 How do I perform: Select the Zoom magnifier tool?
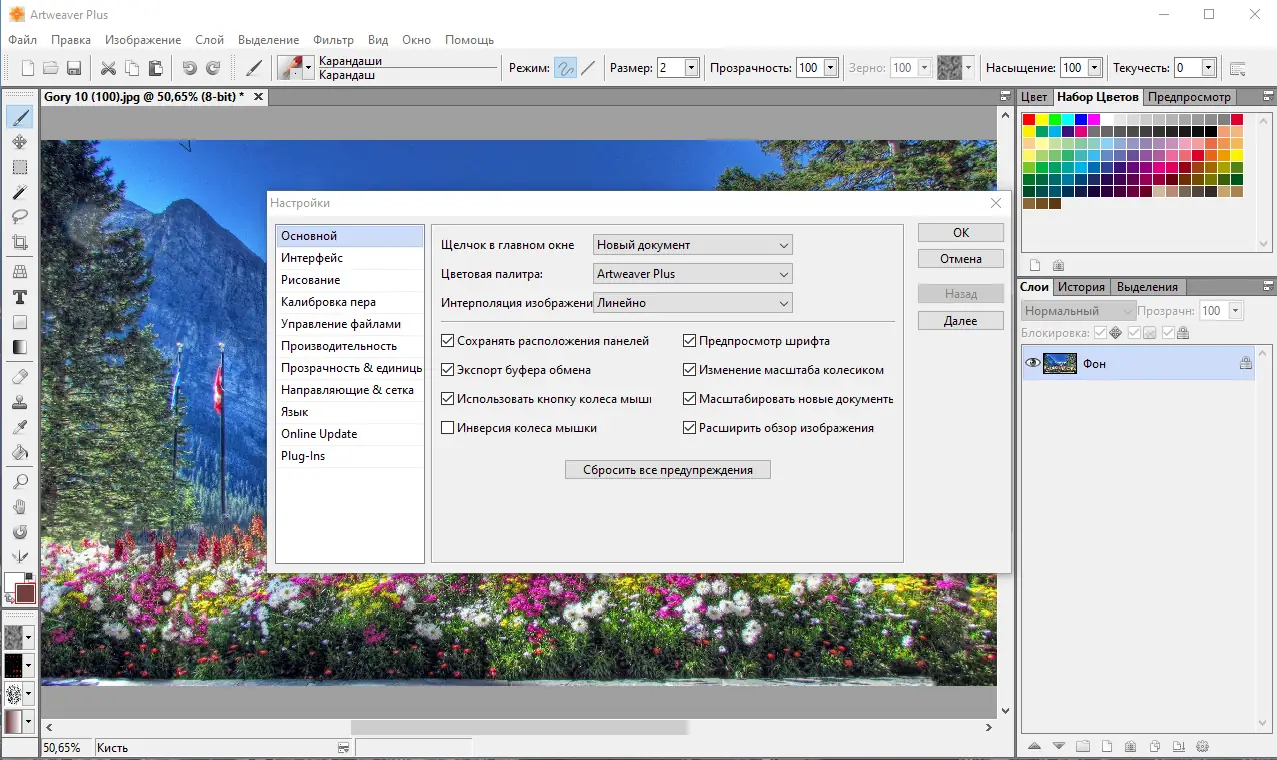click(x=19, y=481)
